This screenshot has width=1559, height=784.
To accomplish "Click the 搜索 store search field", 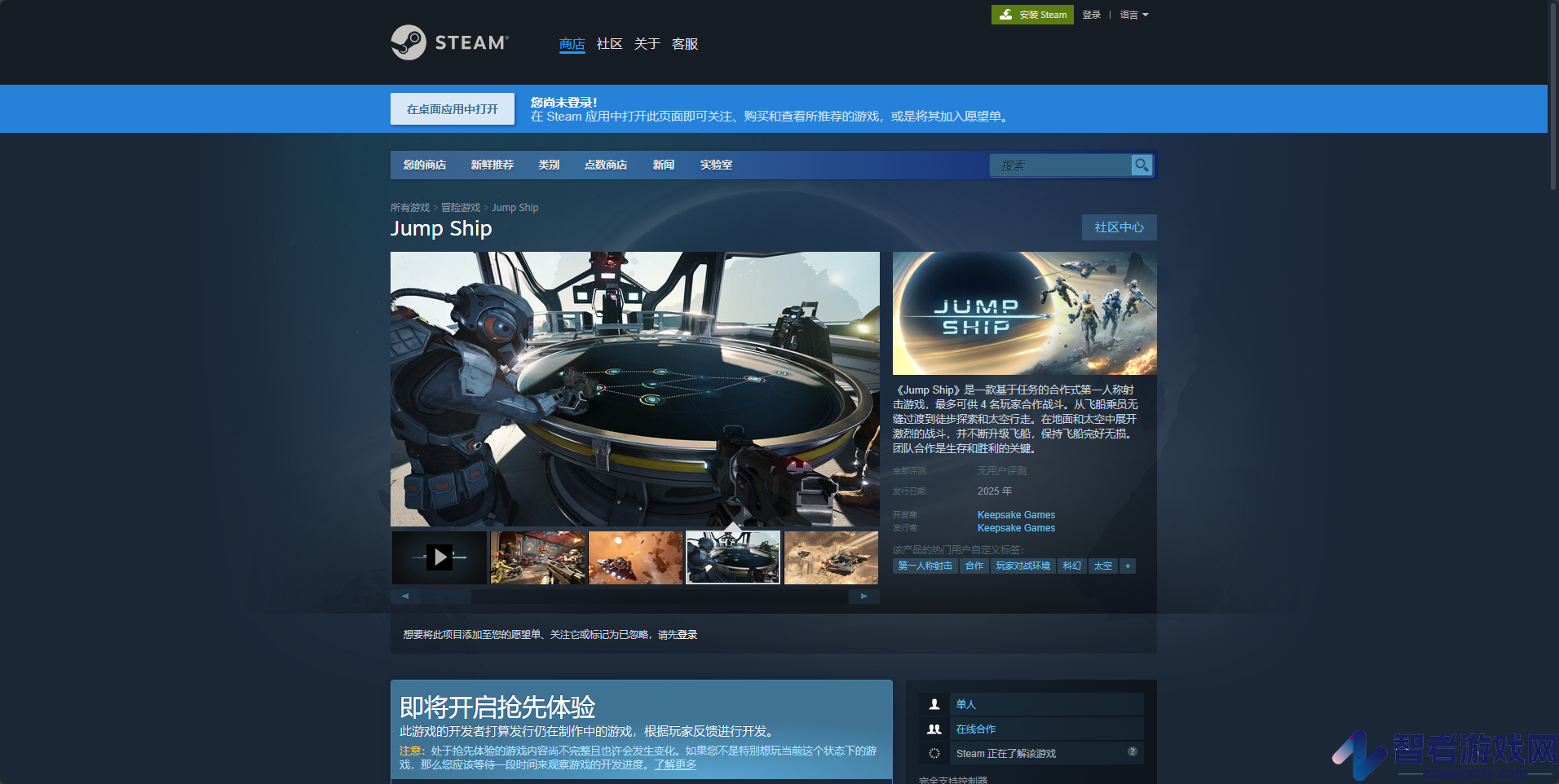I will click(x=1061, y=165).
